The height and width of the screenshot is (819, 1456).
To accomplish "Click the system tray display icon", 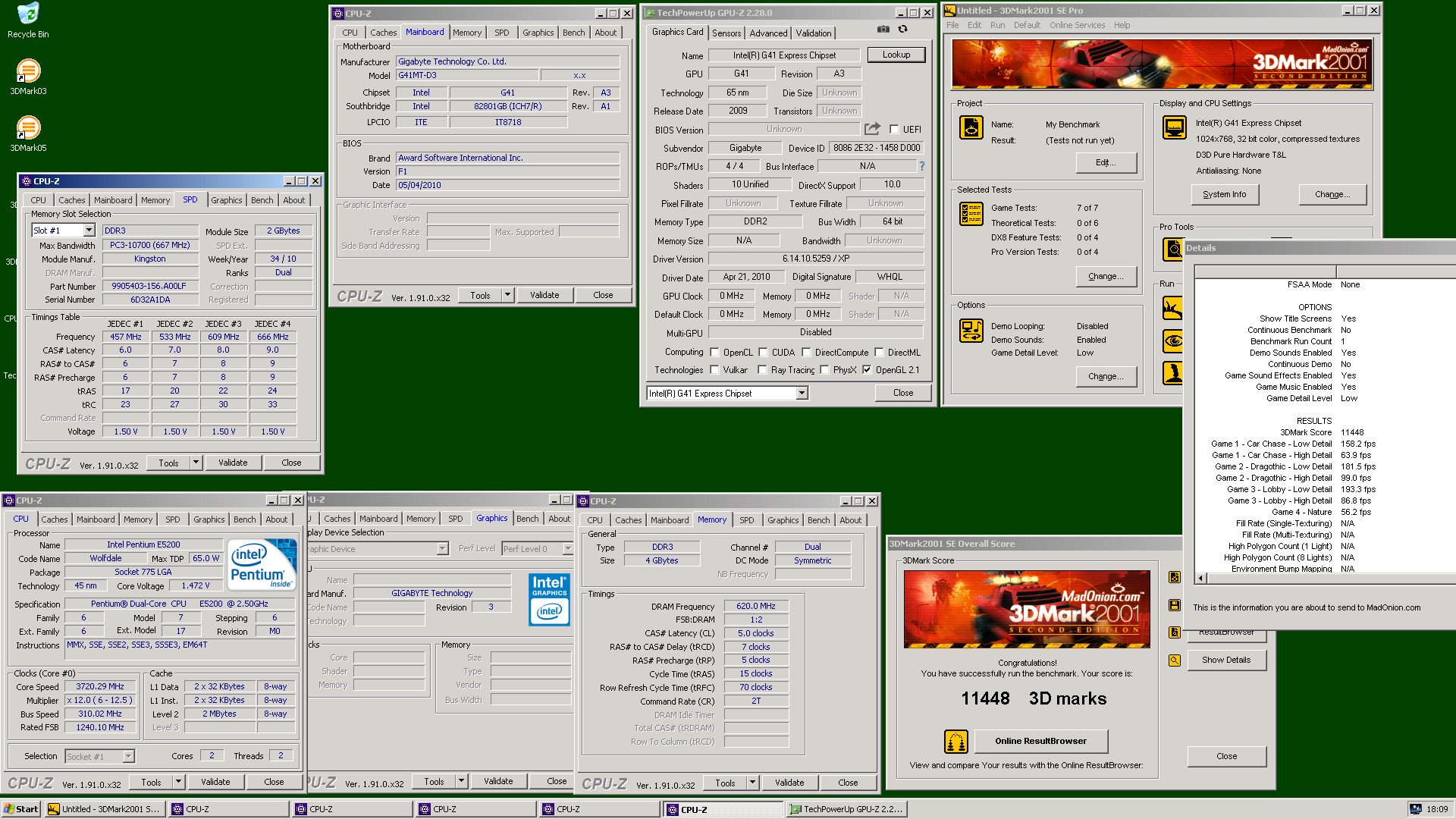I will click(1415, 809).
